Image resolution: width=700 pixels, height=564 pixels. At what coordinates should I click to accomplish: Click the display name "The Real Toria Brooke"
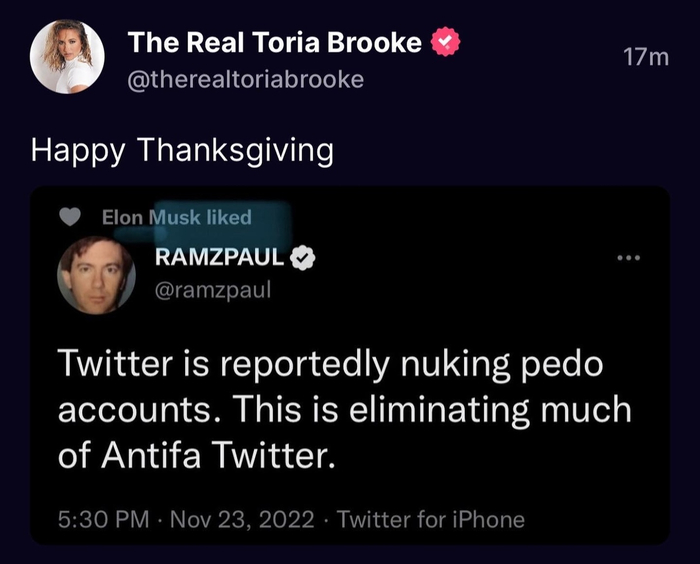pos(275,43)
